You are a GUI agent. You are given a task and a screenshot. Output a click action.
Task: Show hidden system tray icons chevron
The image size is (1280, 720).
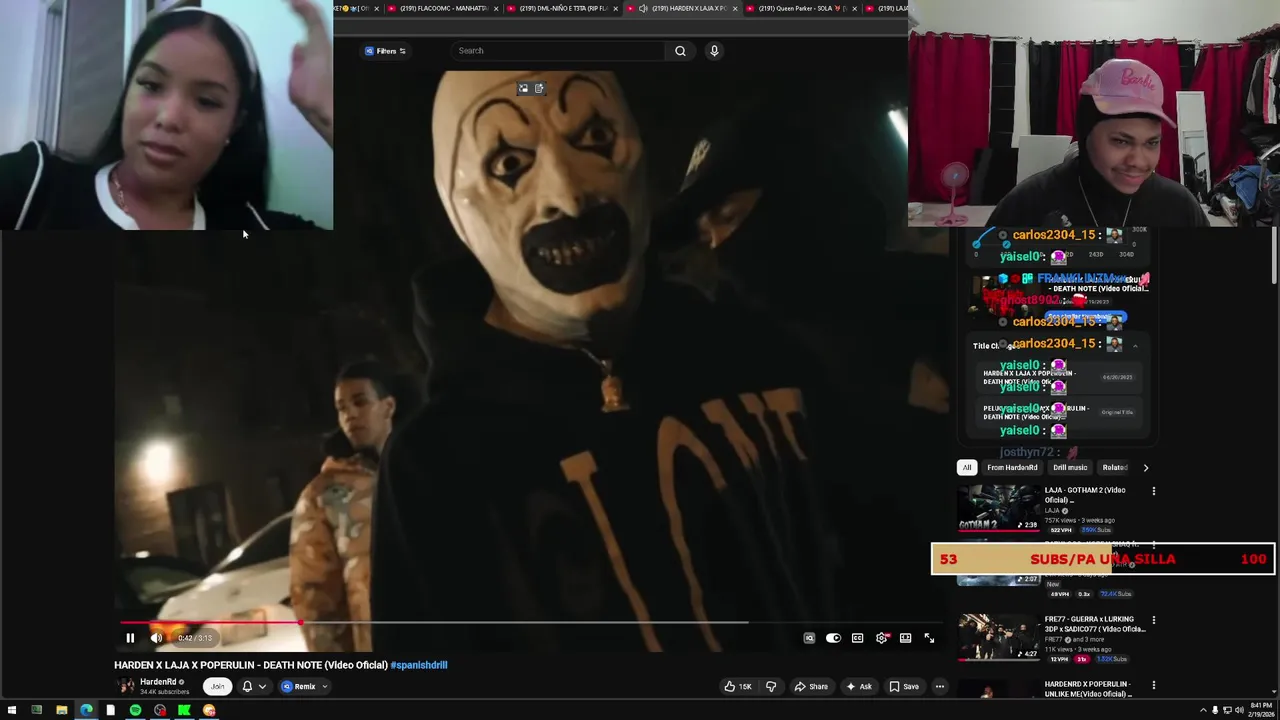click(x=1203, y=710)
